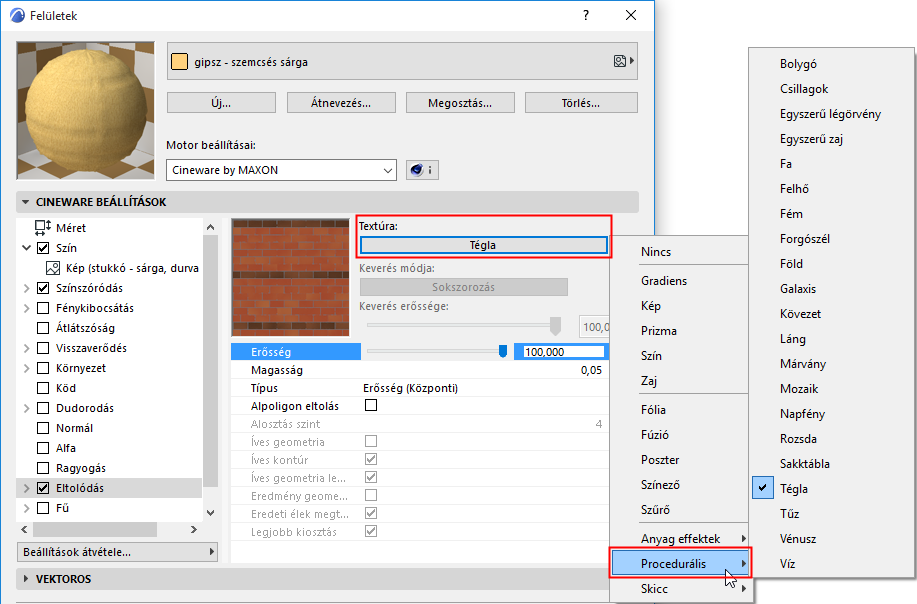Expand the VEKTOROS section
The height and width of the screenshot is (604, 917).
click(x=25, y=579)
